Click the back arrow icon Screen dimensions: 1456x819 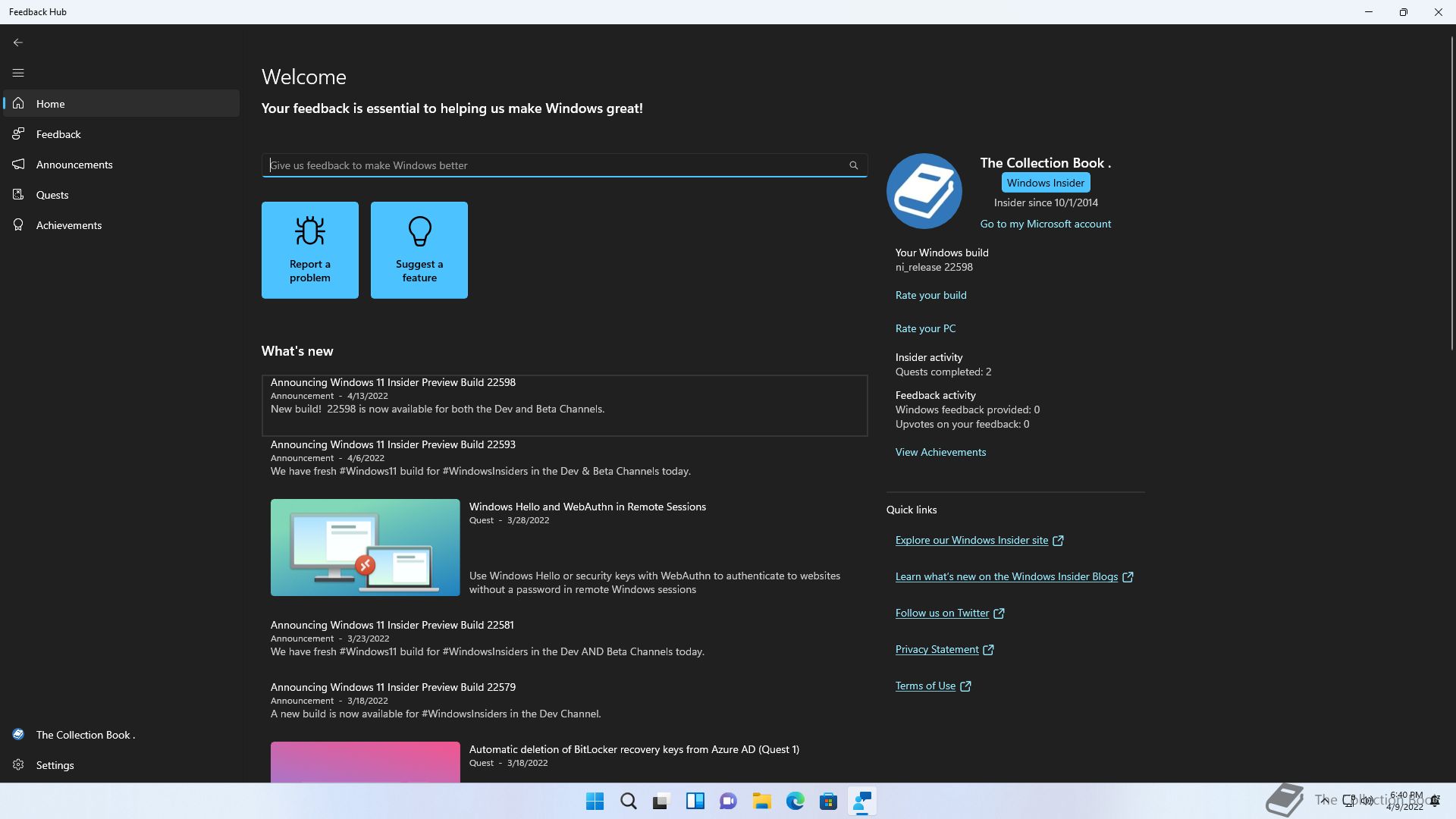point(18,42)
